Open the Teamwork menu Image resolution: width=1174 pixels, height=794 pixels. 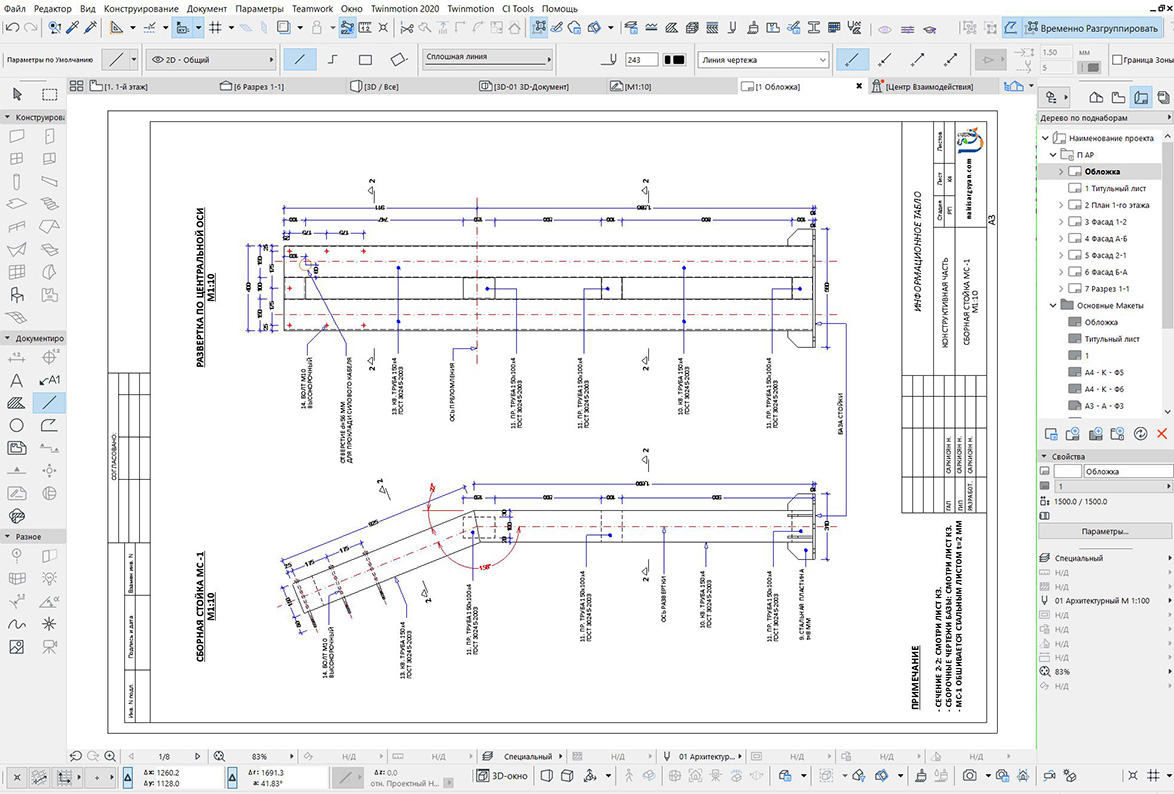tap(312, 8)
